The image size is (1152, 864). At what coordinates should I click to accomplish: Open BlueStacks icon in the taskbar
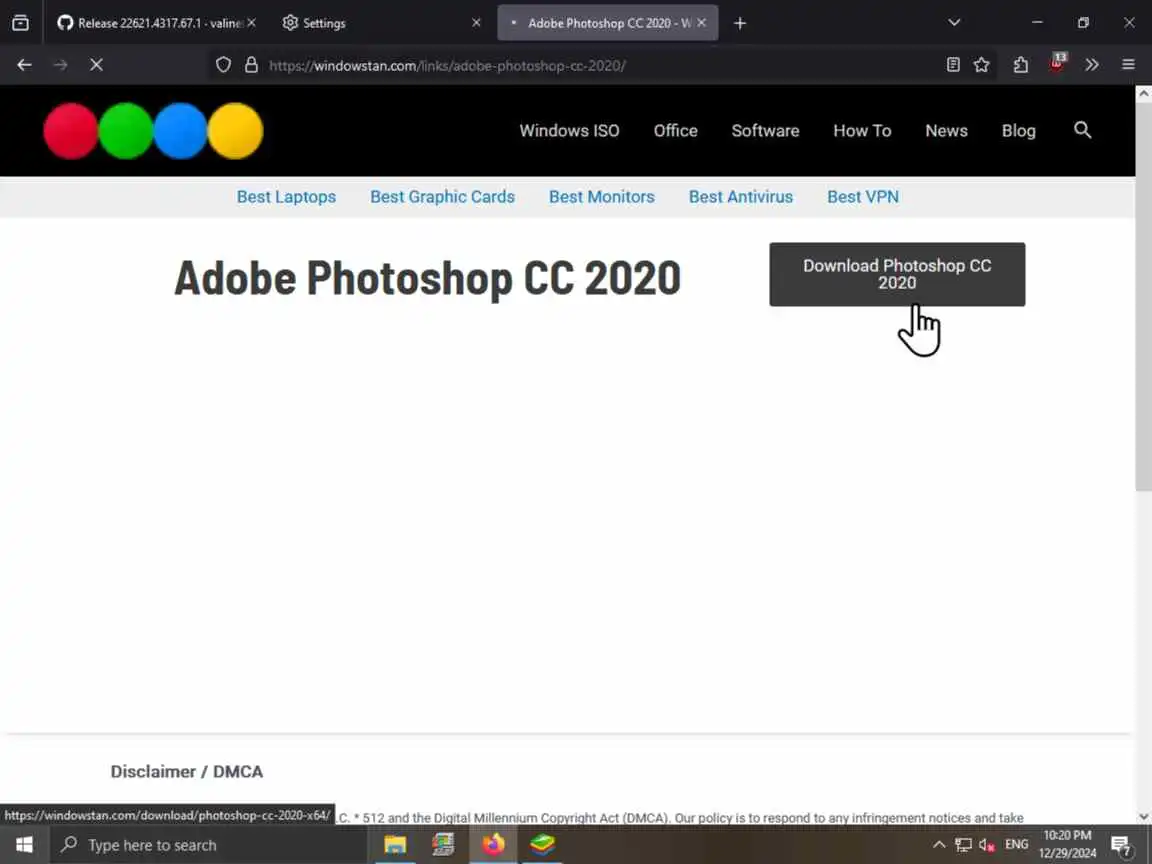542,845
